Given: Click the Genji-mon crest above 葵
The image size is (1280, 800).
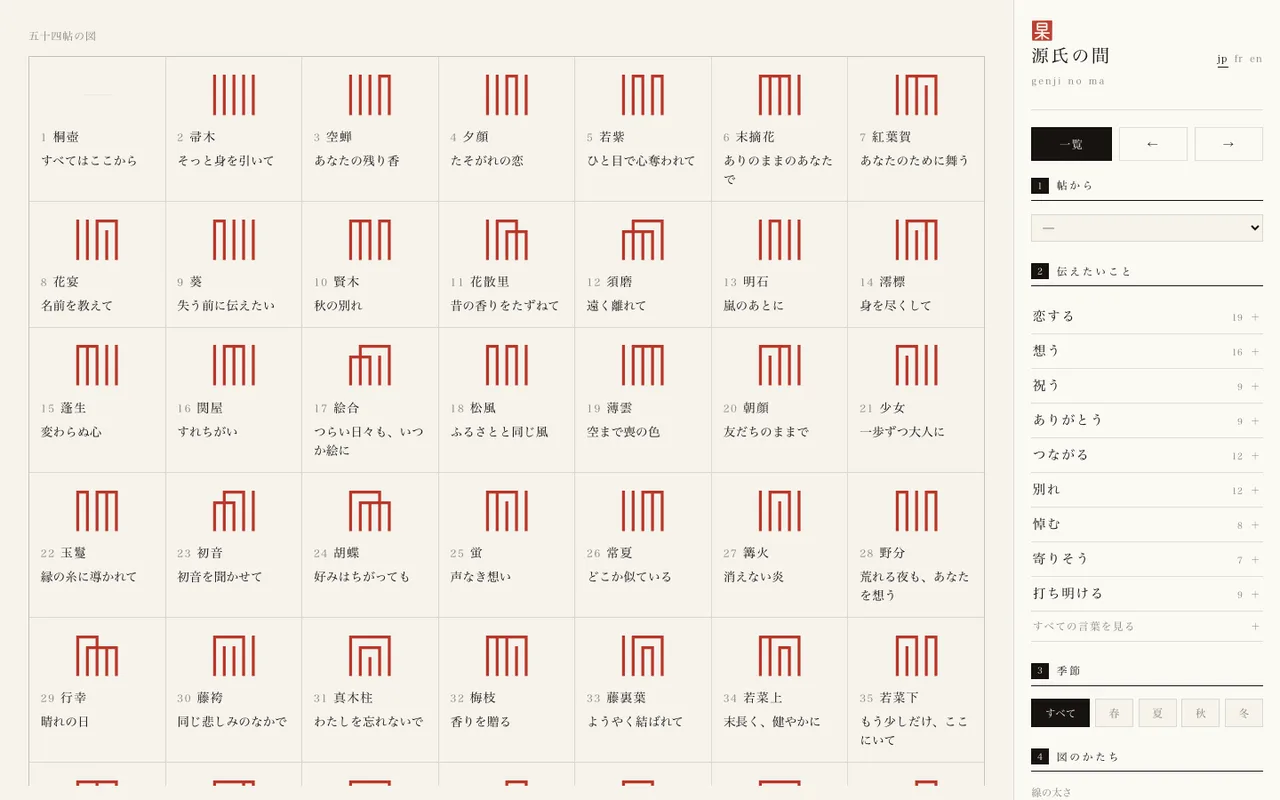Looking at the screenshot, I should click(x=233, y=240).
